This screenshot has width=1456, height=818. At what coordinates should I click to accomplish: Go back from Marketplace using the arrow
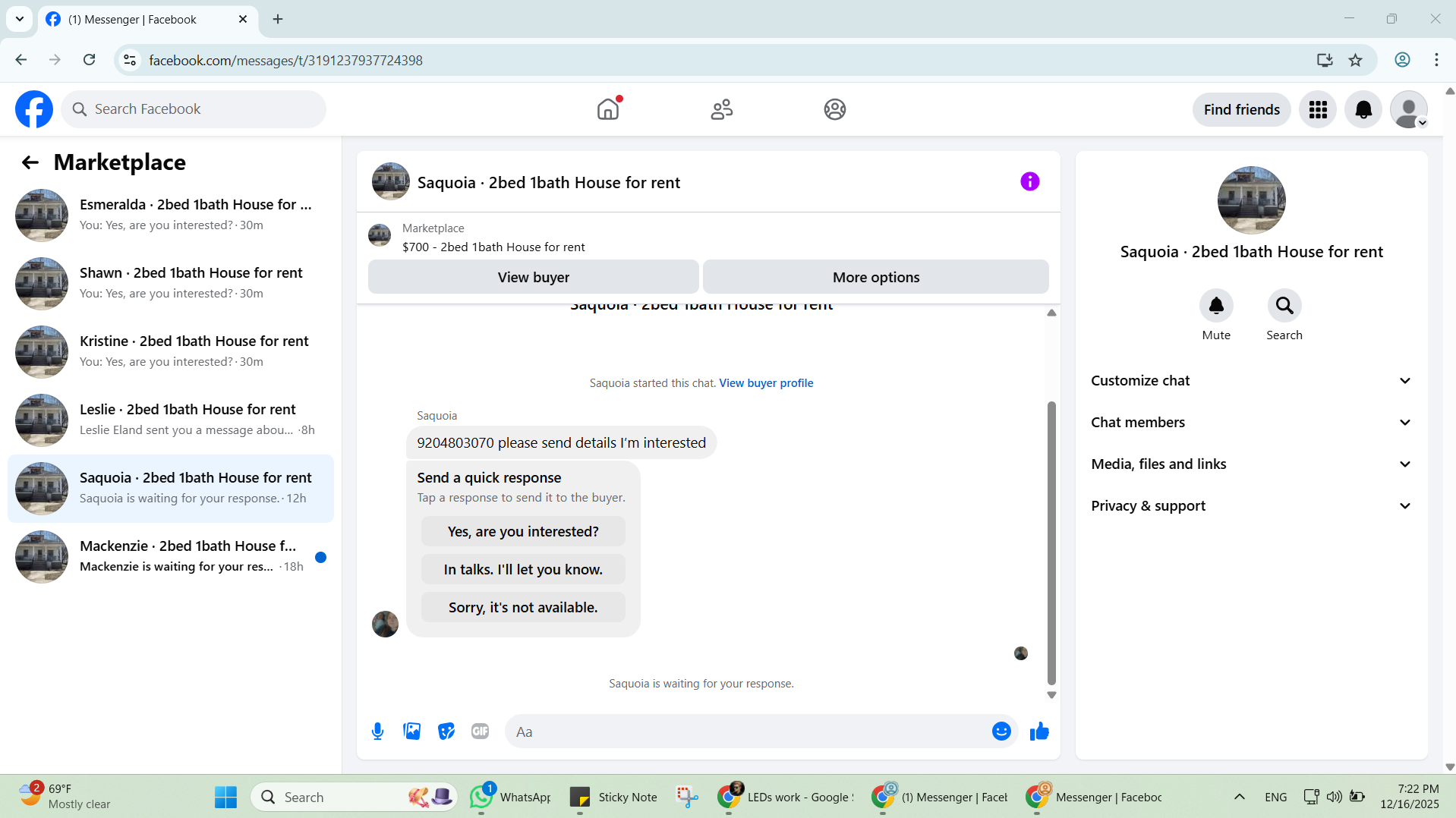point(30,162)
